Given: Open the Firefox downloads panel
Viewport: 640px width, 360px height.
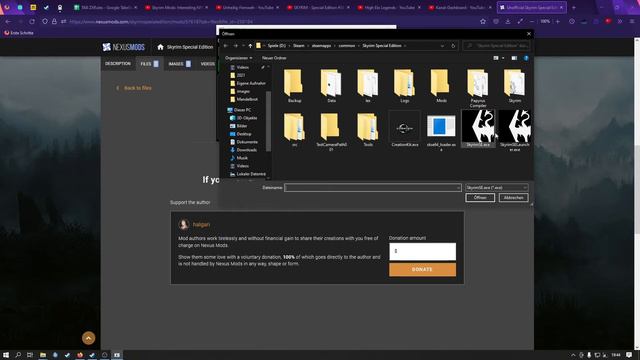Looking at the screenshot, I should pos(508,21).
